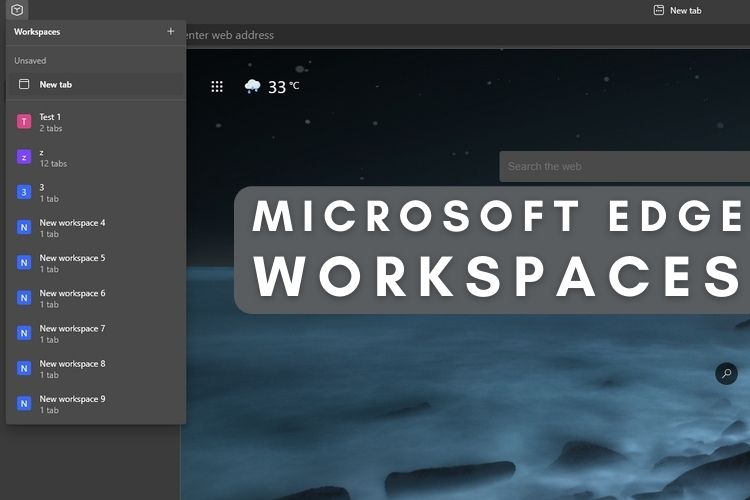Switch to New workspace 5
Image resolution: width=750 pixels, height=500 pixels.
point(96,263)
